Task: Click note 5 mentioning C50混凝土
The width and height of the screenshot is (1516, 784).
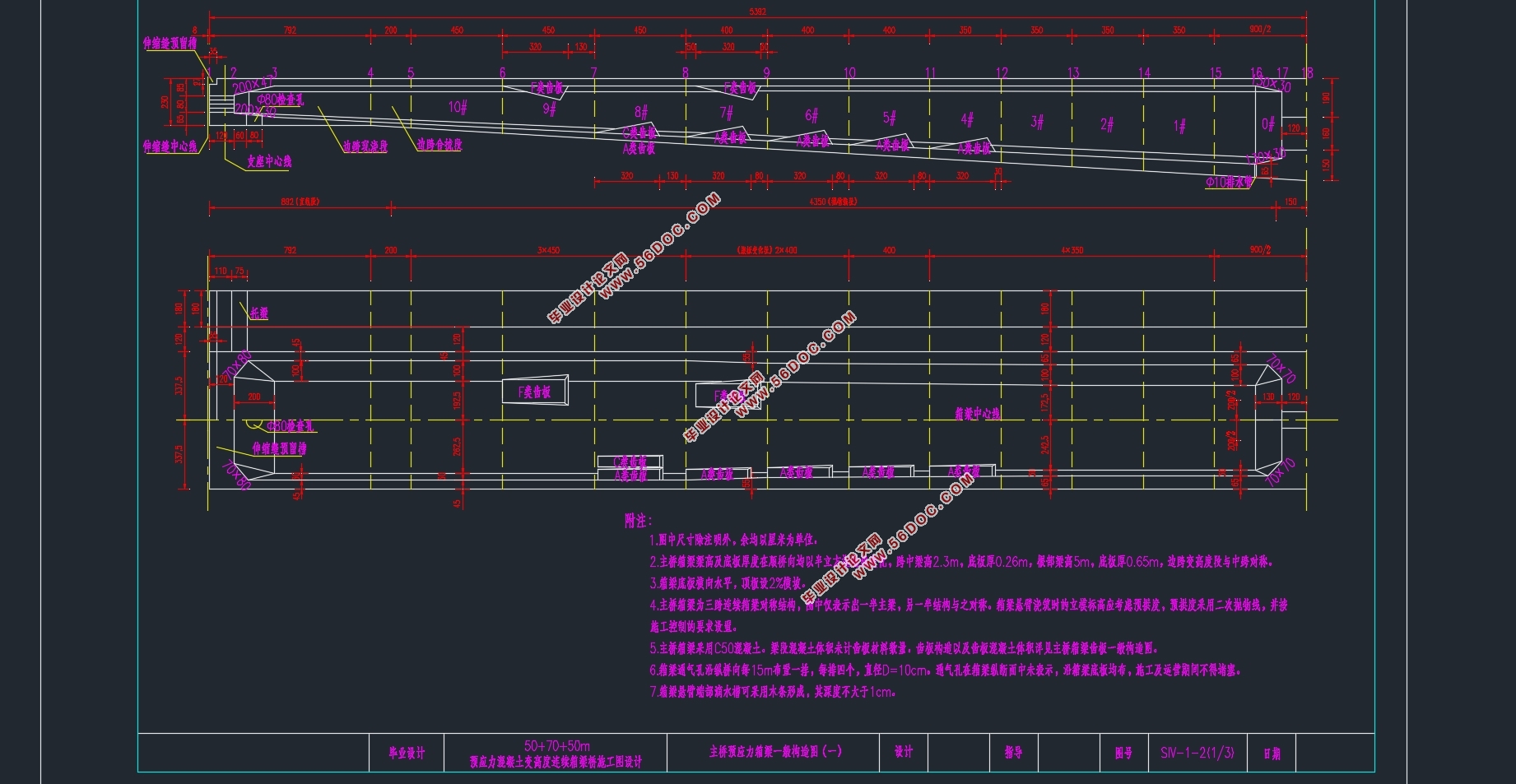Action: click(904, 648)
